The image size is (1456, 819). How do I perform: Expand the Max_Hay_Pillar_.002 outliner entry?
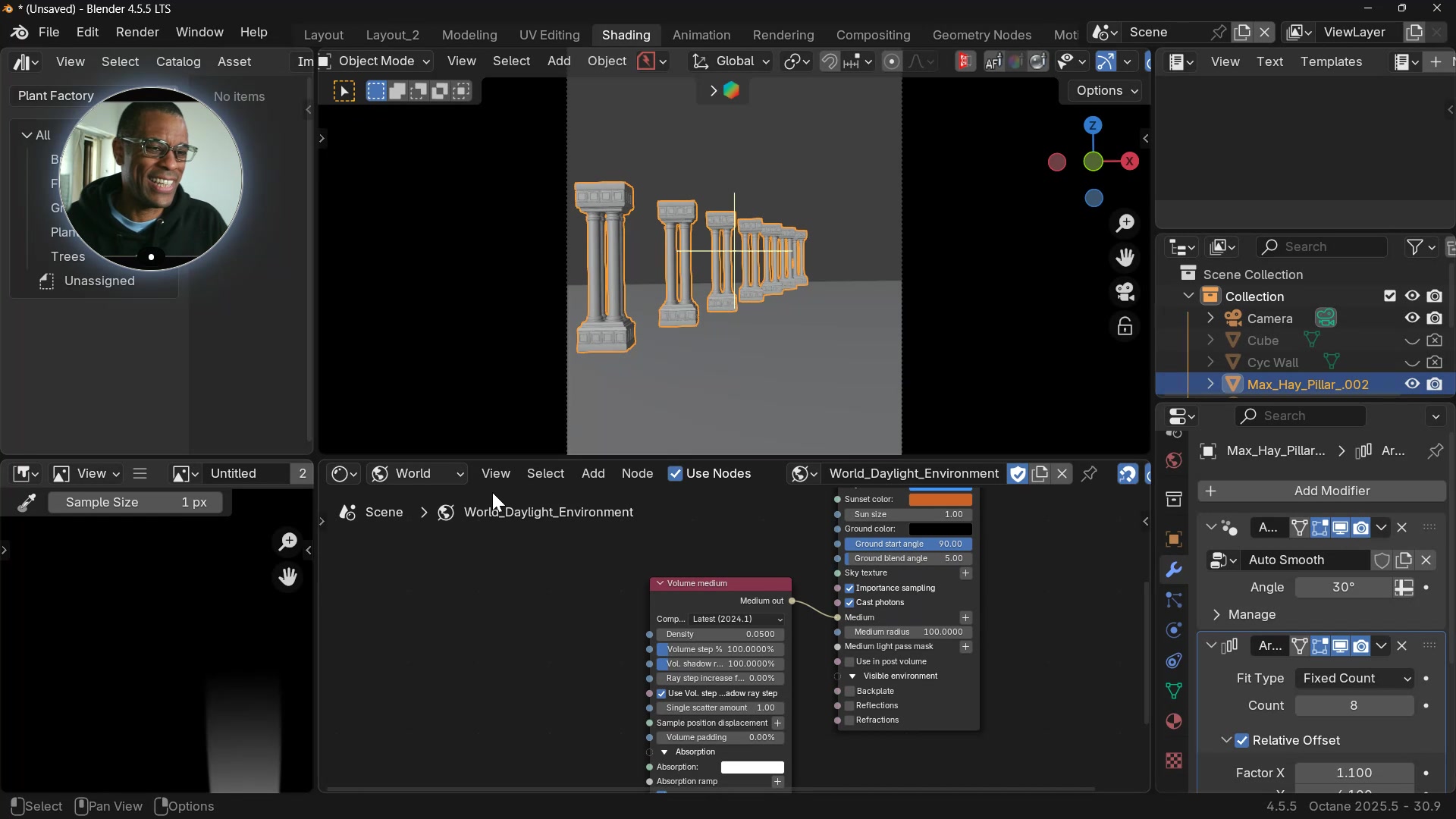point(1211,384)
